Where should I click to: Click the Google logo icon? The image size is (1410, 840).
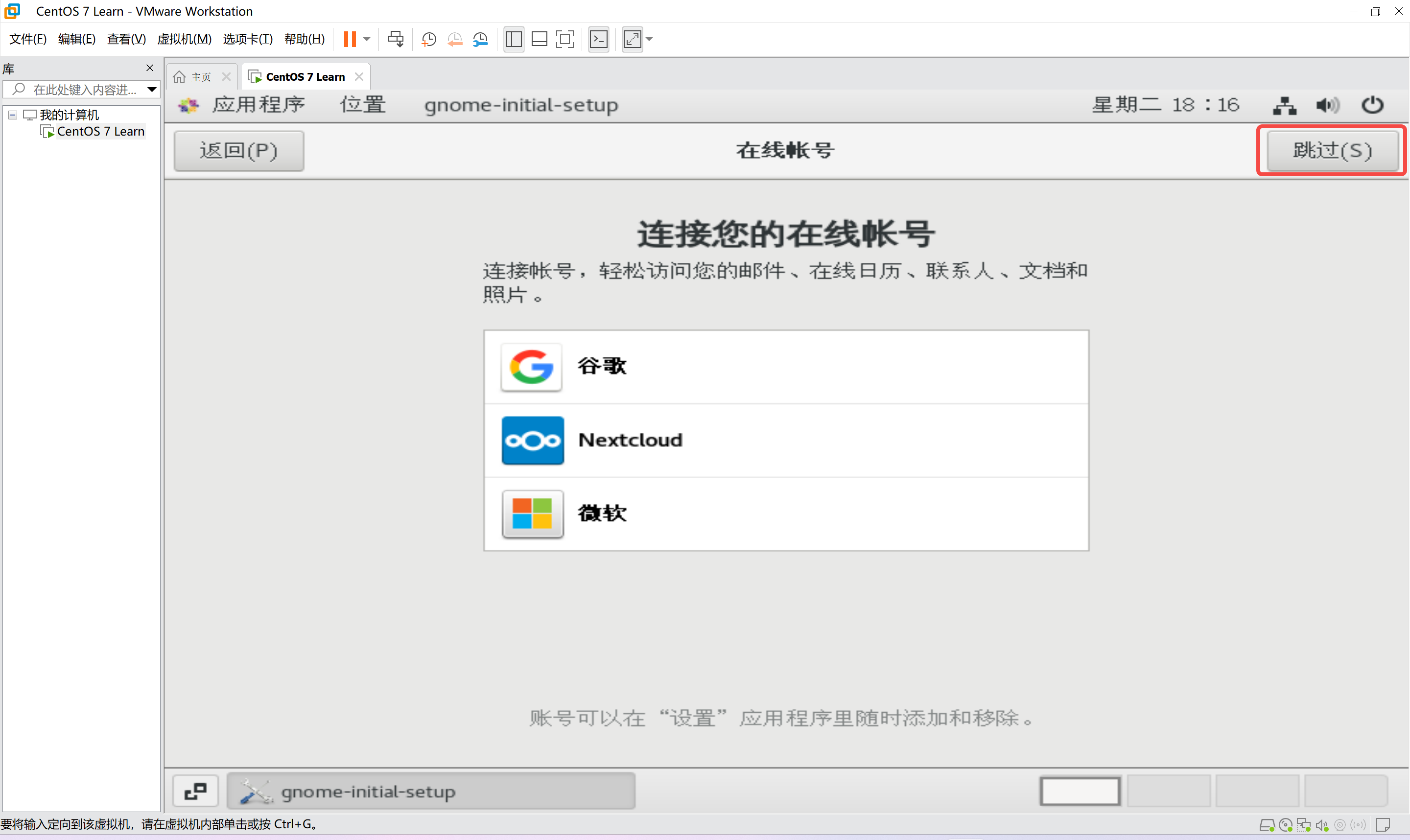pos(532,367)
